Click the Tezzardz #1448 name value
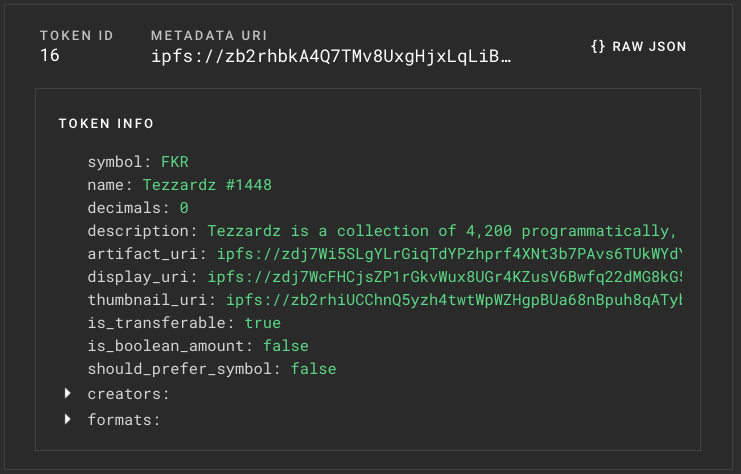The image size is (741, 474). [x=207, y=185]
